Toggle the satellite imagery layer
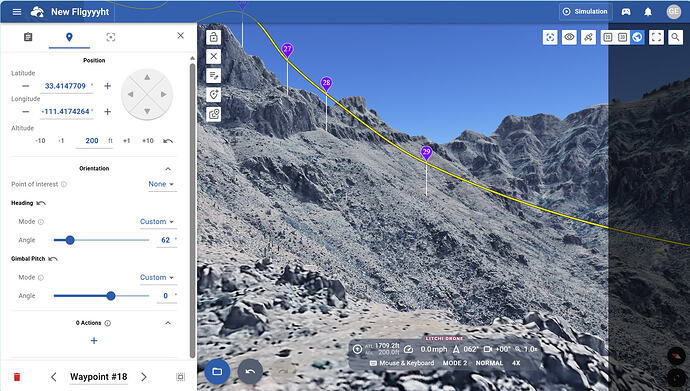 pos(588,37)
